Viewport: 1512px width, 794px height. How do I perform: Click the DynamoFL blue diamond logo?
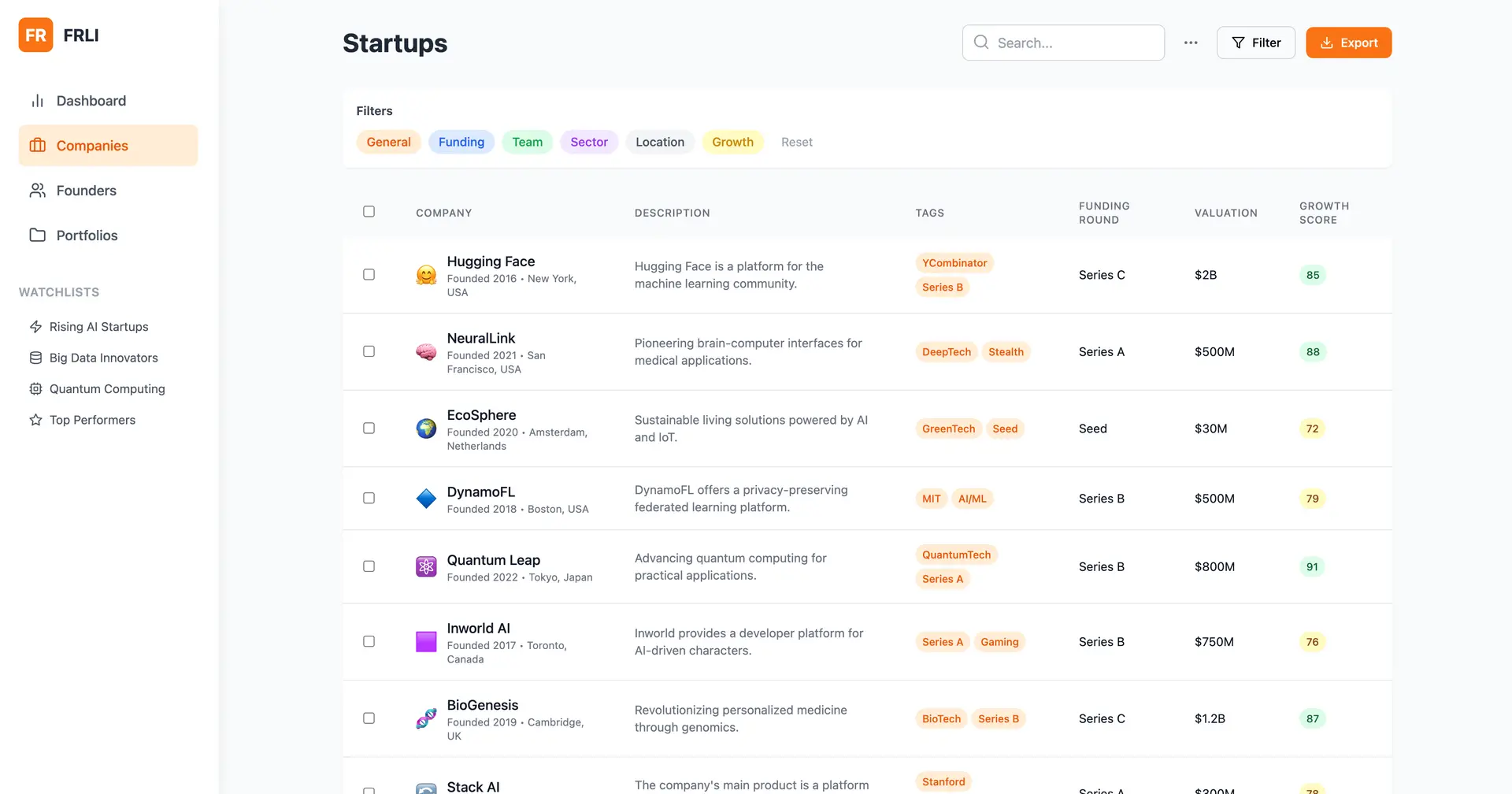pyautogui.click(x=426, y=499)
